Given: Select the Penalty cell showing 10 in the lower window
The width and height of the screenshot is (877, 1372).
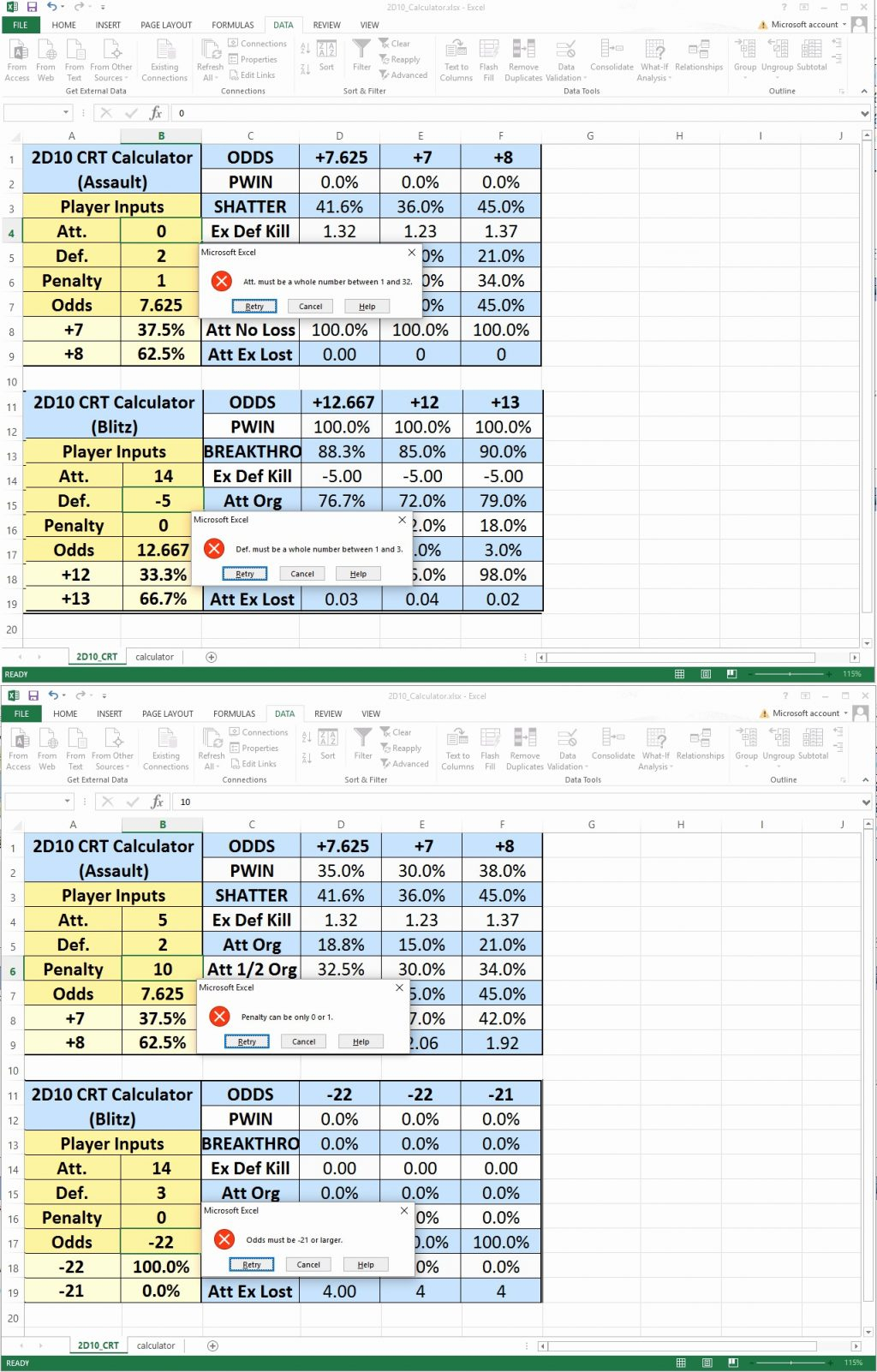Looking at the screenshot, I should click(162, 969).
